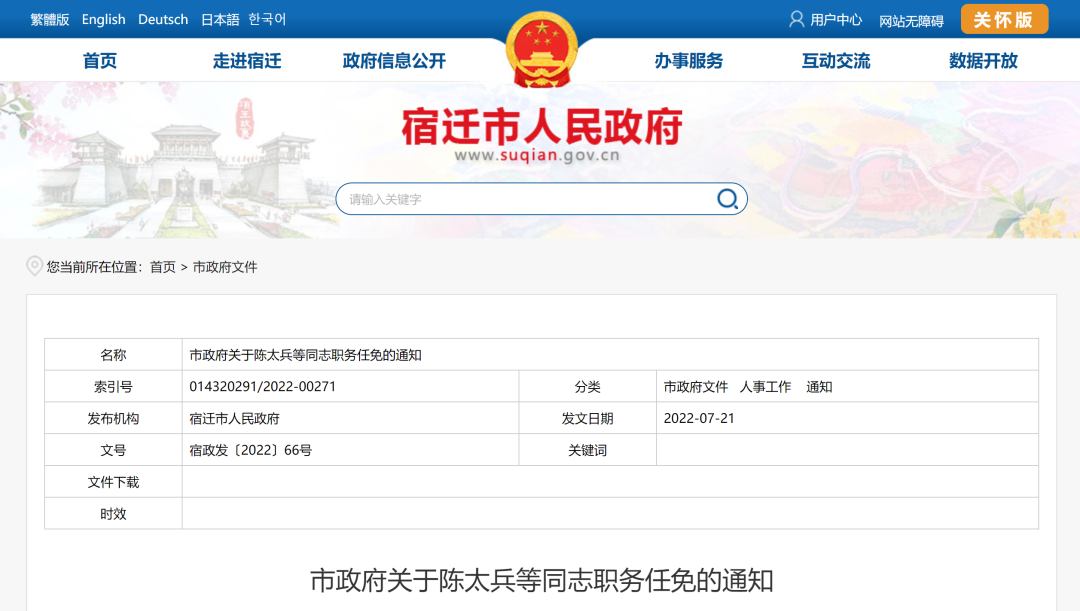Click 市政府文件 in the breadcrumb path

pyautogui.click(x=225, y=267)
